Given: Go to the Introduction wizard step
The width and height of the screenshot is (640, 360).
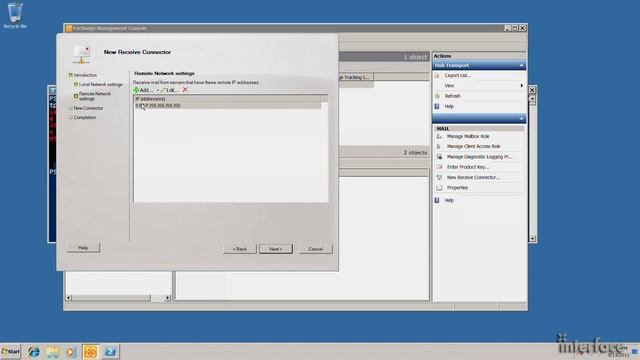Looking at the screenshot, I should pyautogui.click(x=85, y=75).
